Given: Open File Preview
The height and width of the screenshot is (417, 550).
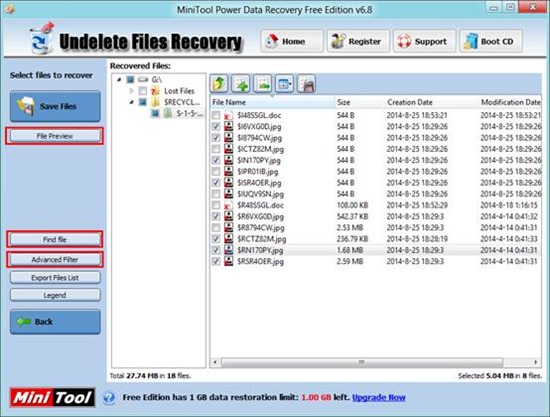Looking at the screenshot, I should click(55, 136).
